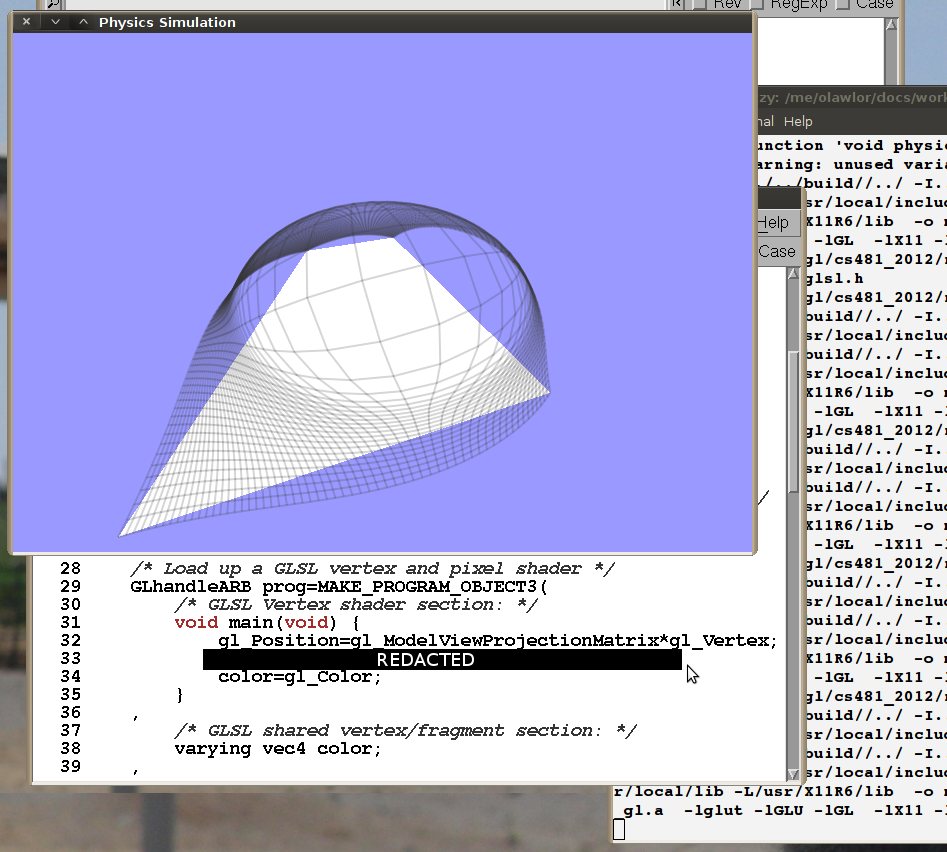Click the terminal cursor block at the prompt
Screen dimensions: 947x852
pyautogui.click(x=619, y=829)
